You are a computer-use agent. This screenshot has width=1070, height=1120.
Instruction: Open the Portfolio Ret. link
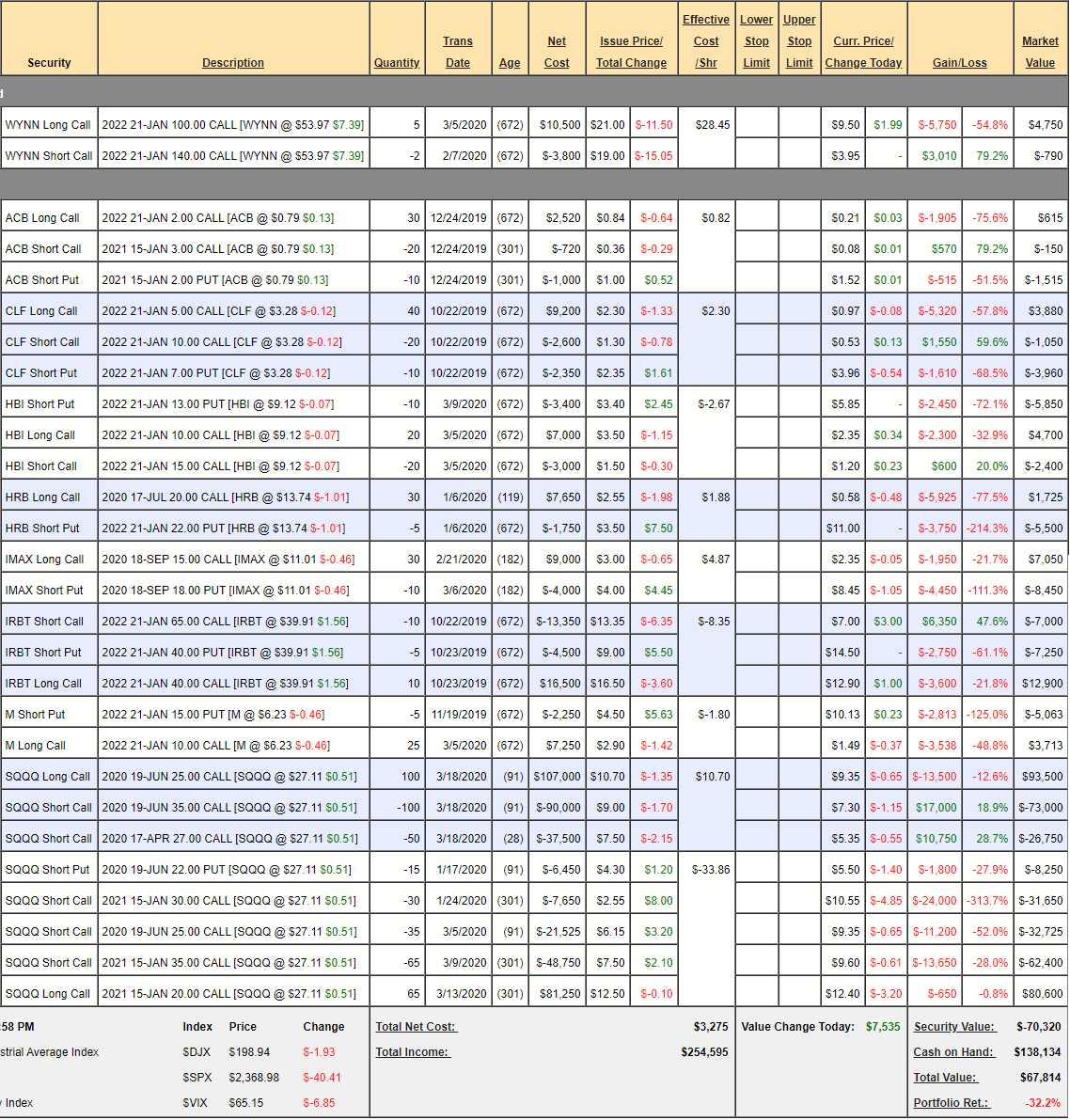pyautogui.click(x=951, y=1103)
